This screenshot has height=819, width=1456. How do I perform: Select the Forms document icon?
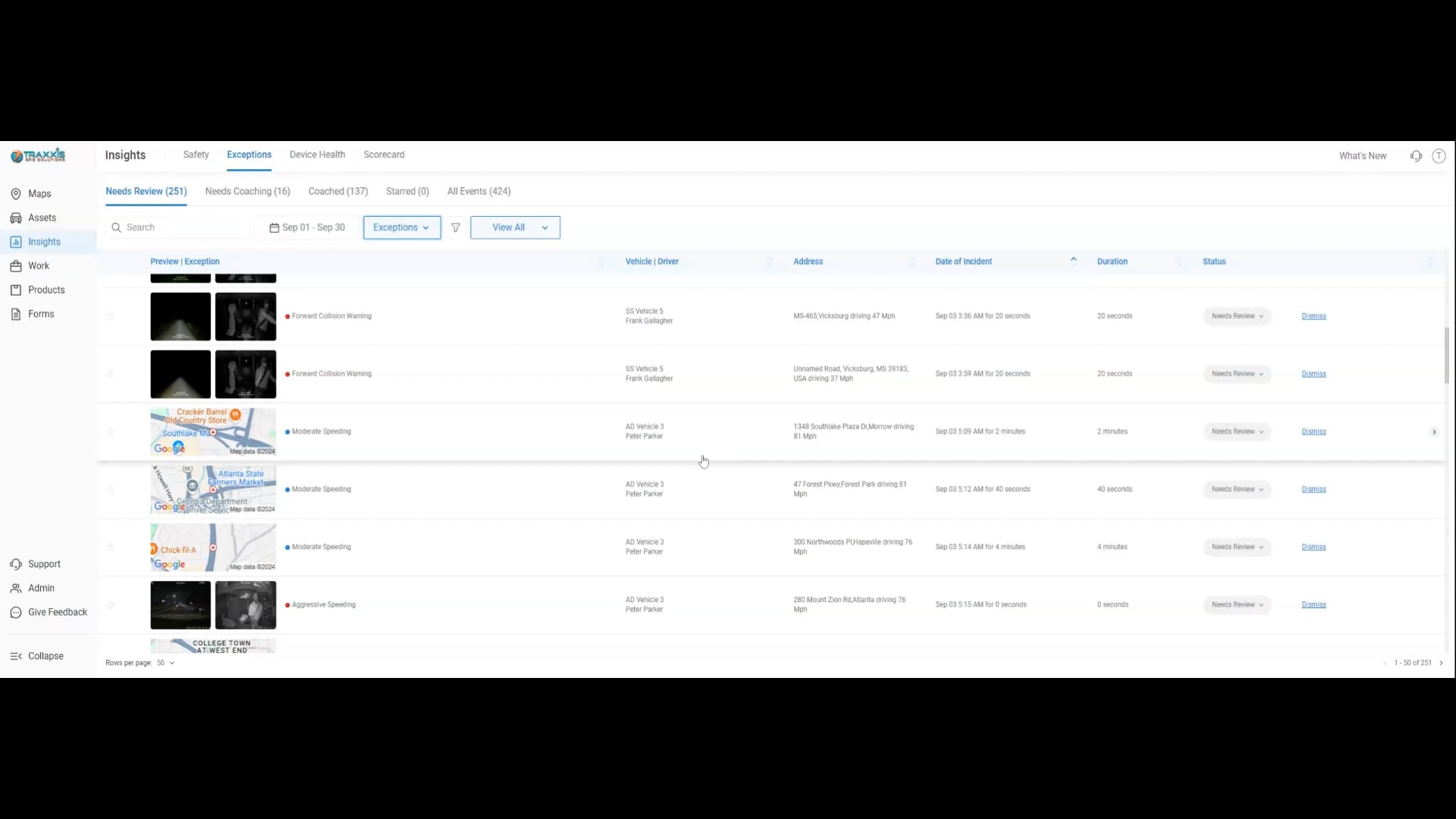click(x=16, y=315)
